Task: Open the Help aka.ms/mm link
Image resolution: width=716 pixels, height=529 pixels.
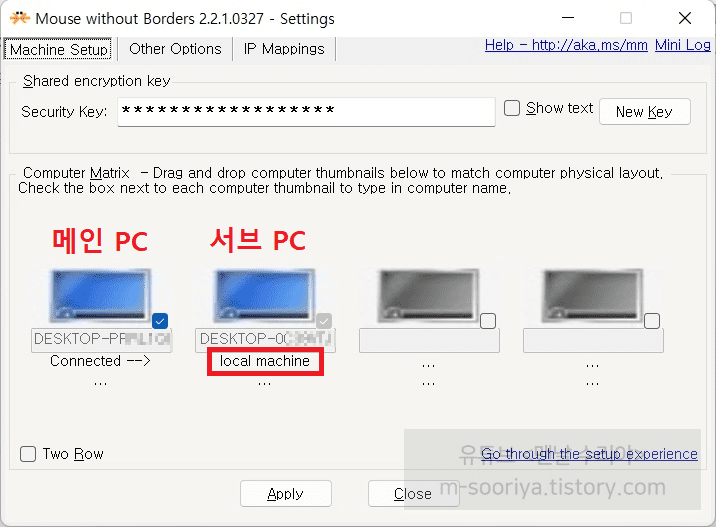Action: point(567,45)
